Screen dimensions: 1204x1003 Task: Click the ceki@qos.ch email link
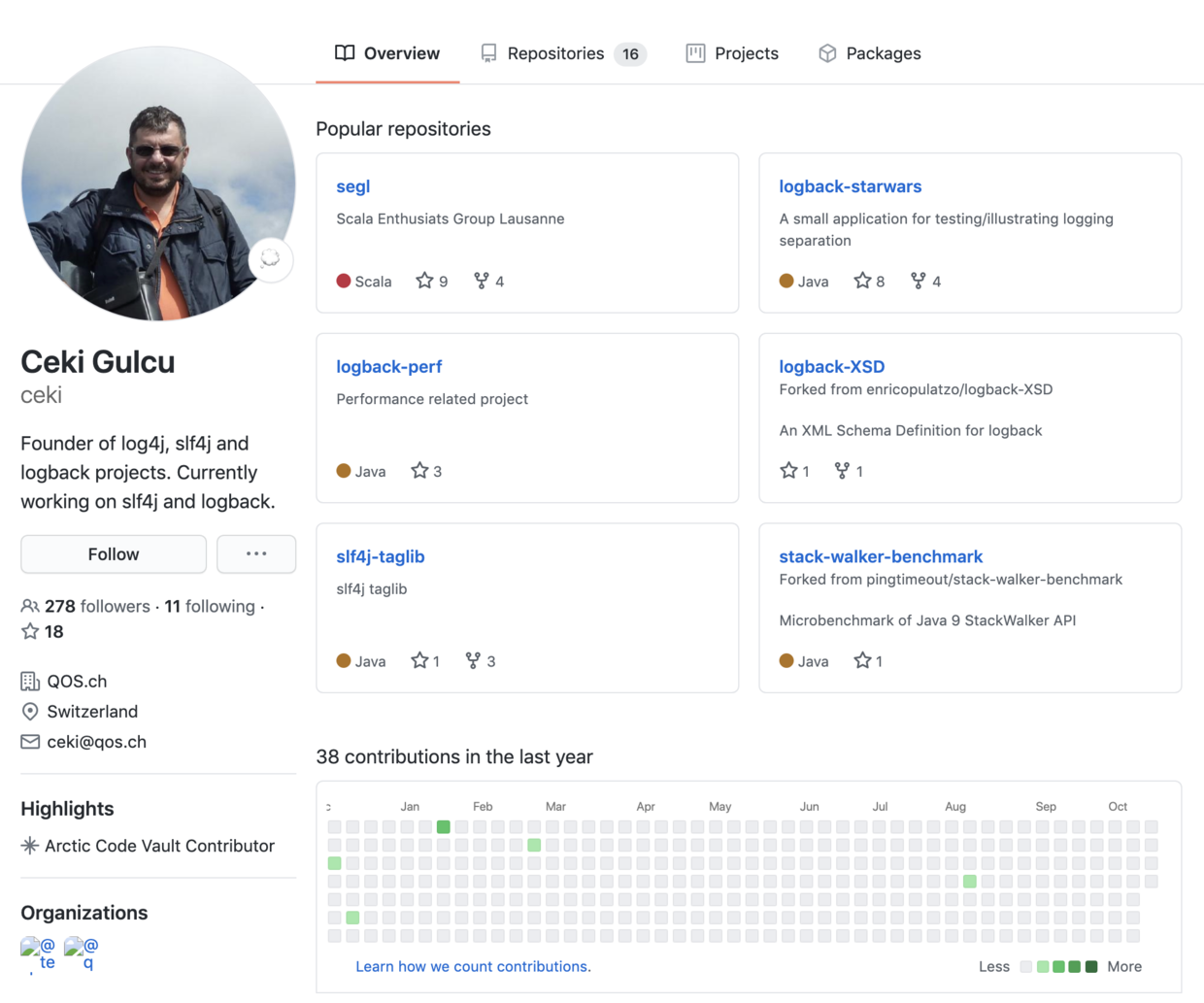tap(96, 742)
